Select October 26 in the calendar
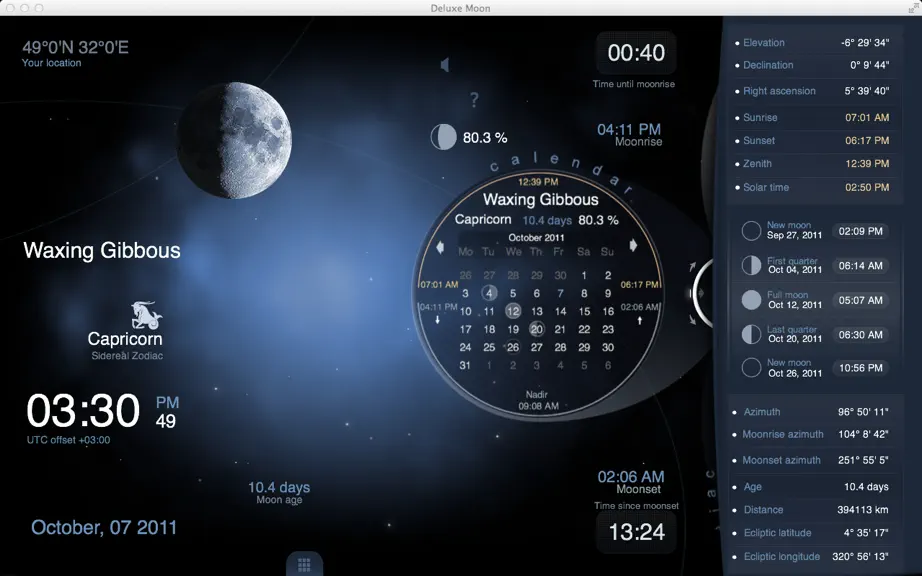Screen dimensions: 922x576 click(x=513, y=347)
